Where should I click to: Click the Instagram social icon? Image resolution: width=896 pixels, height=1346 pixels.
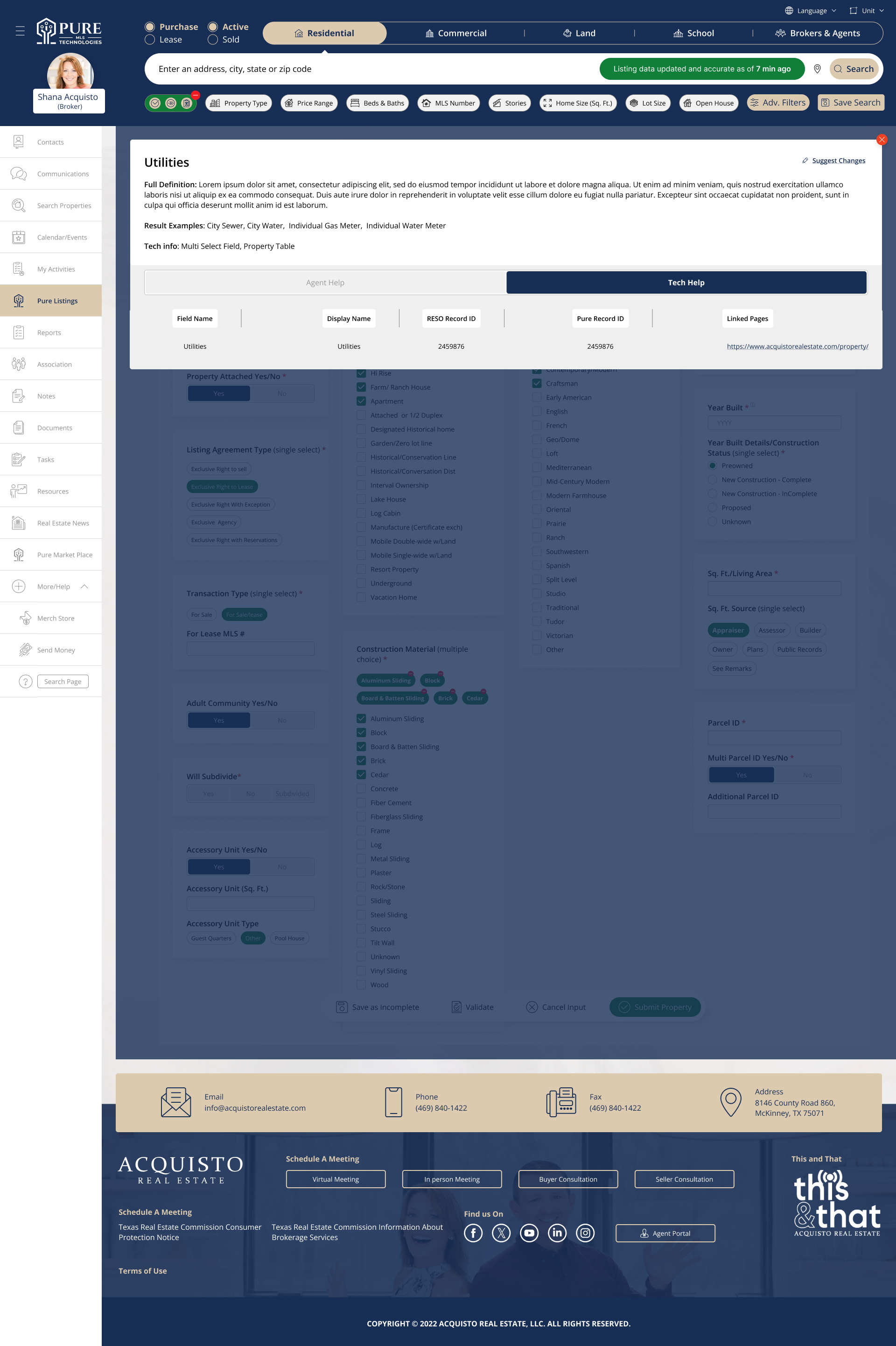coord(585,1233)
